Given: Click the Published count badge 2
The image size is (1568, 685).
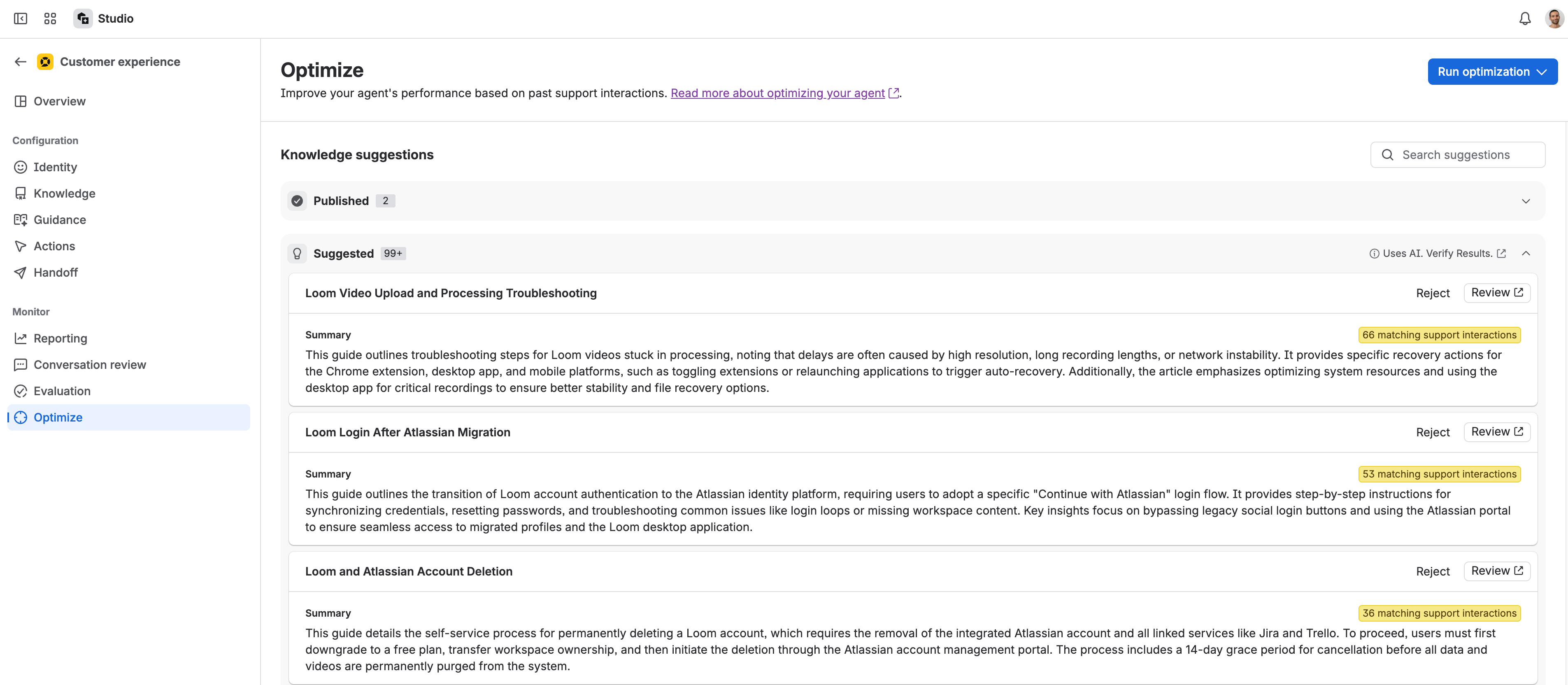Looking at the screenshot, I should click(385, 201).
